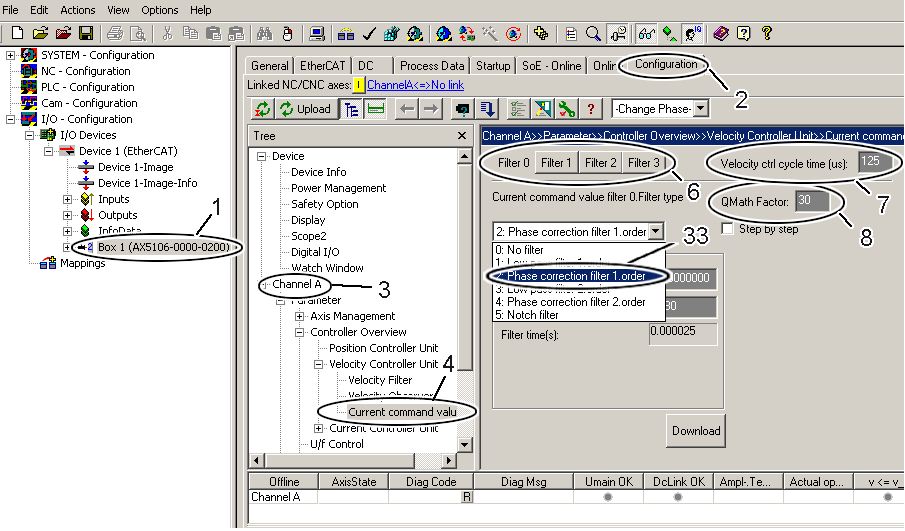The image size is (905, 531).
Task: Click the Cut scissors icon
Action: (167, 33)
